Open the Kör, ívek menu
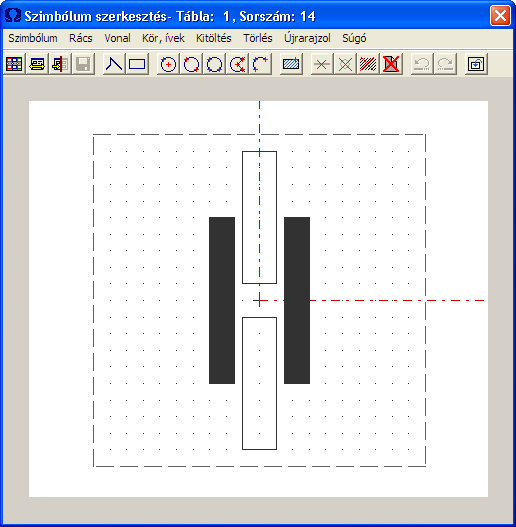This screenshot has height=527, width=516. pos(163,38)
